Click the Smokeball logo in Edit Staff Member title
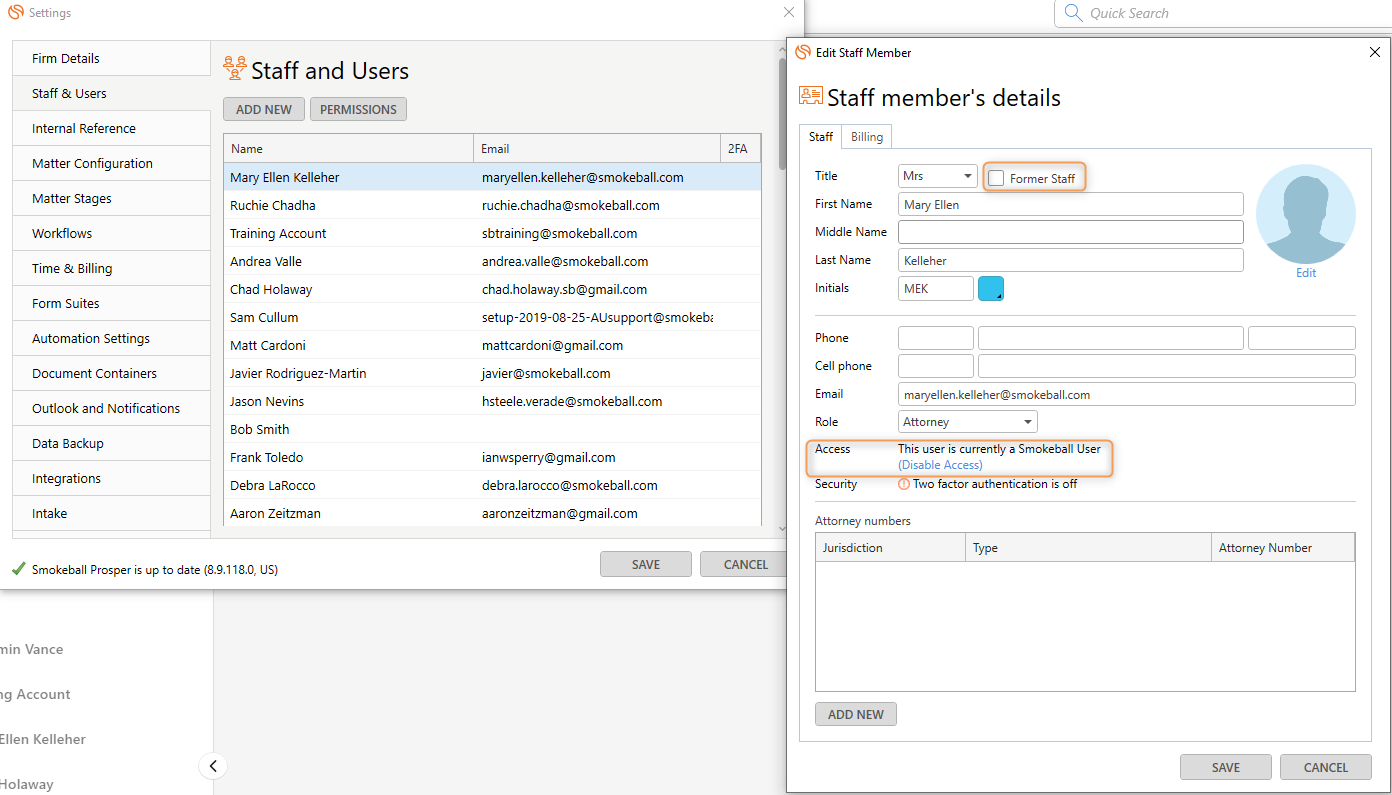Screen dimensions: 1392x795 click(x=802, y=52)
